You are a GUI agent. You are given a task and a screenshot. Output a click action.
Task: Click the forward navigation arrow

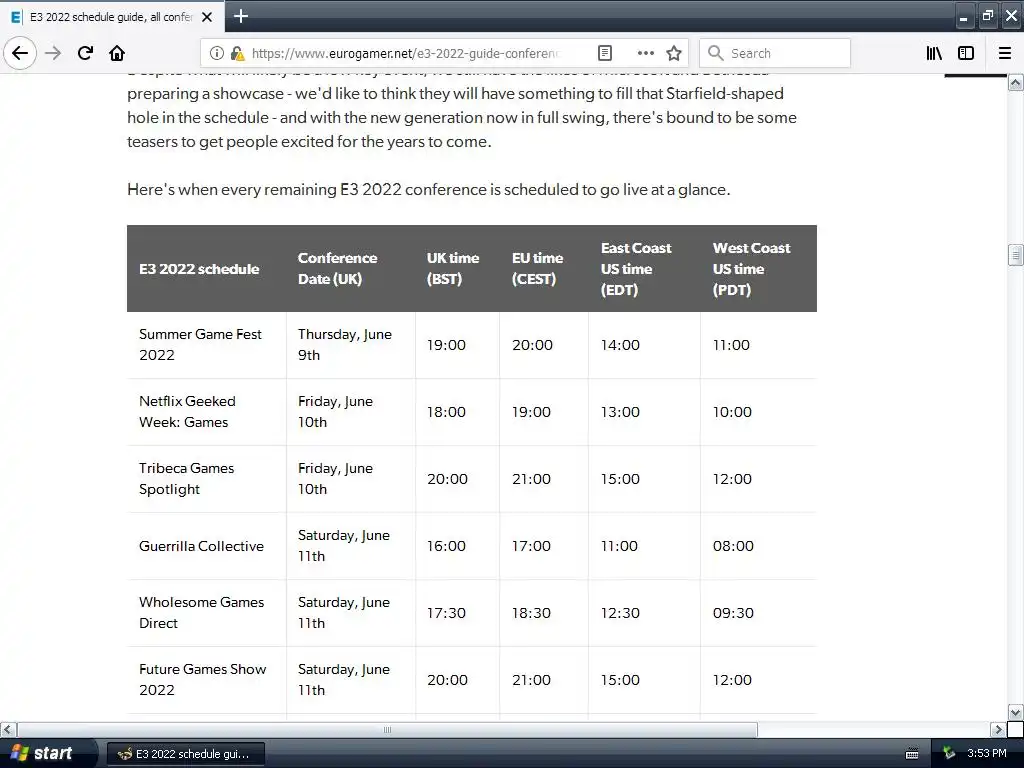53,53
